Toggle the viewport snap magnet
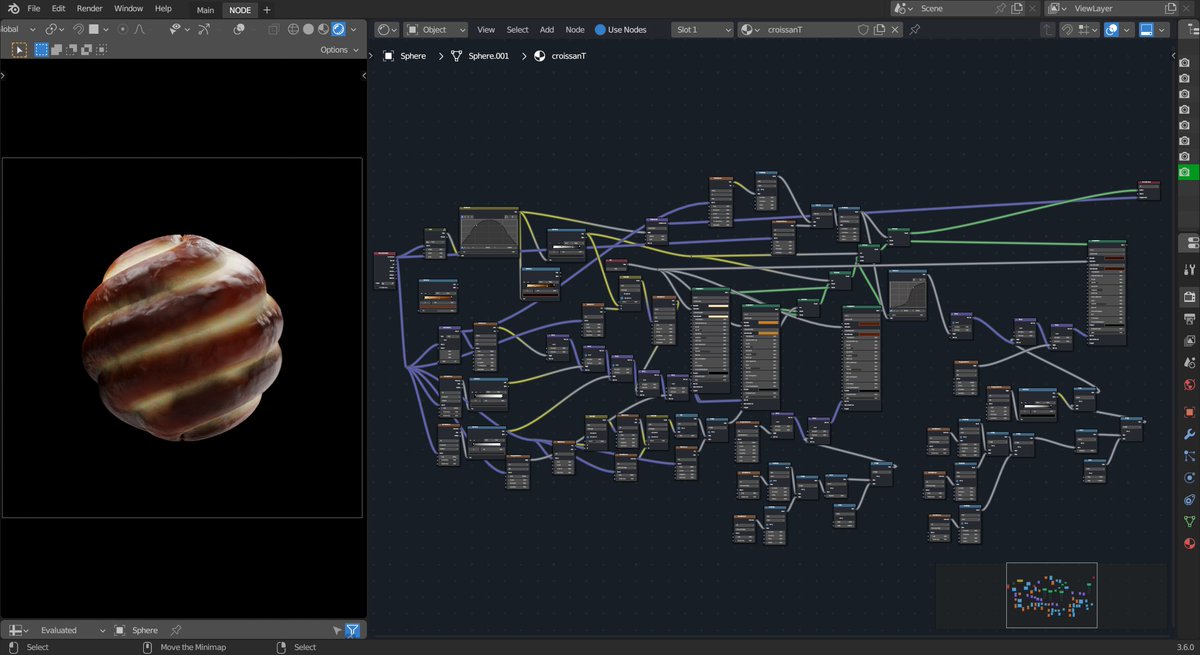 pyautogui.click(x=78, y=29)
